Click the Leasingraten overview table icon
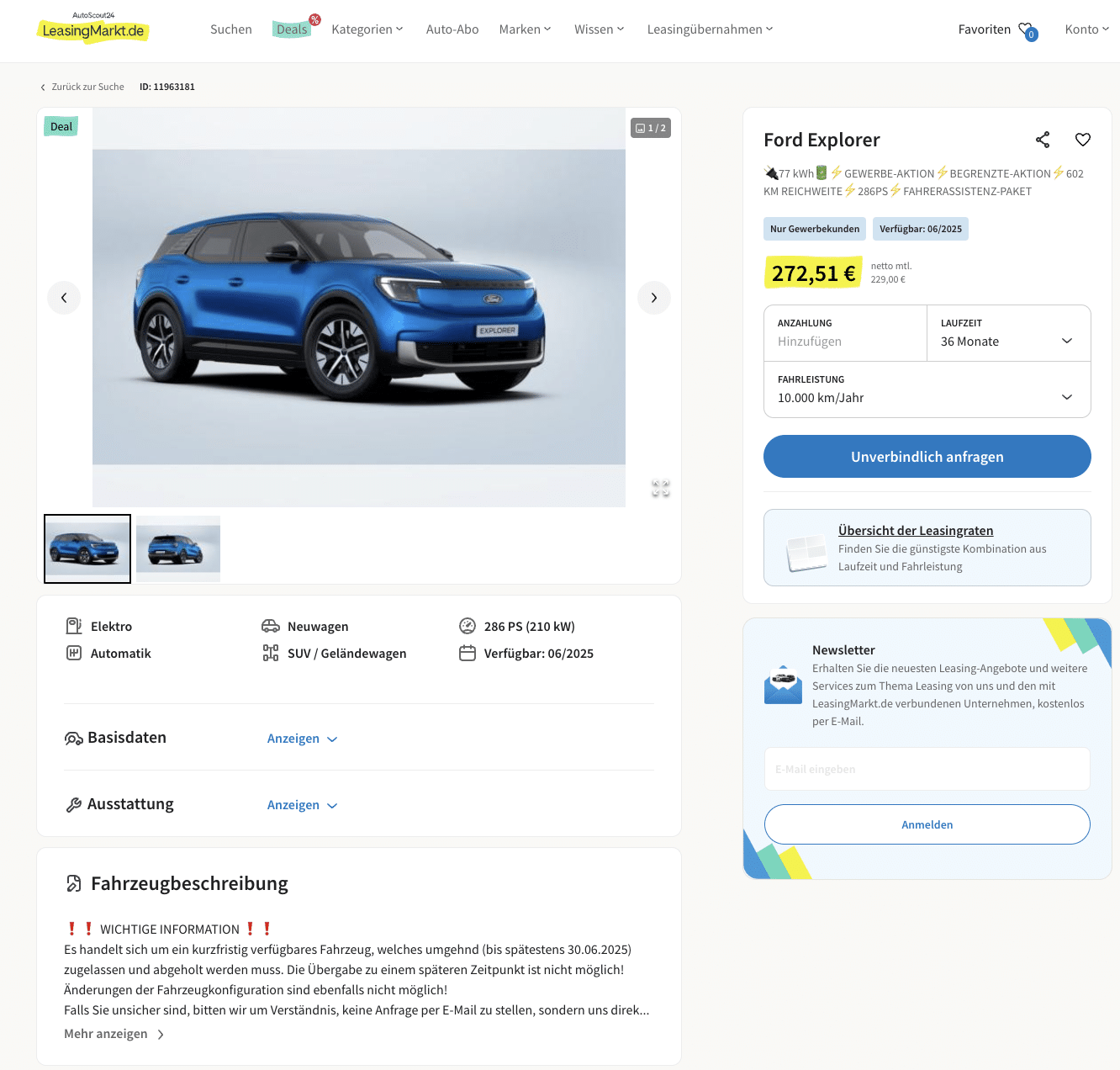1120x1070 pixels. (807, 553)
